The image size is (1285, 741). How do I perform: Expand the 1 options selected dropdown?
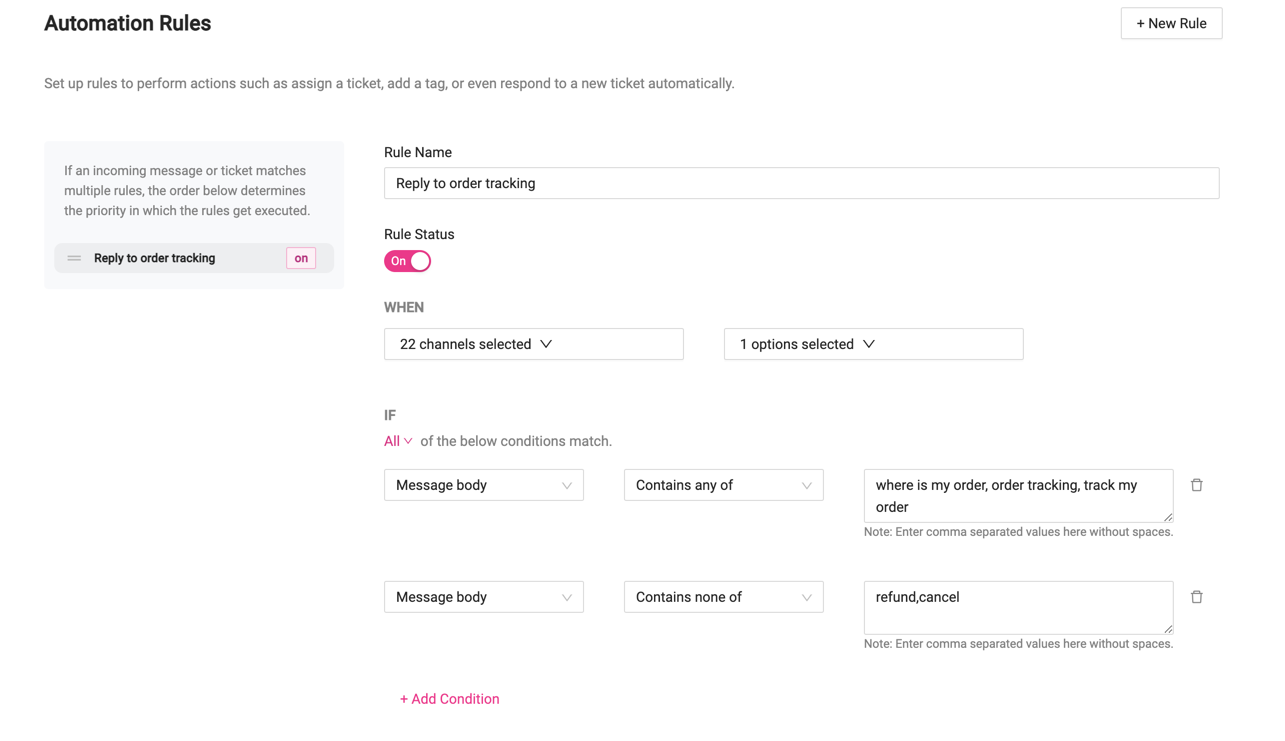[x=872, y=344]
